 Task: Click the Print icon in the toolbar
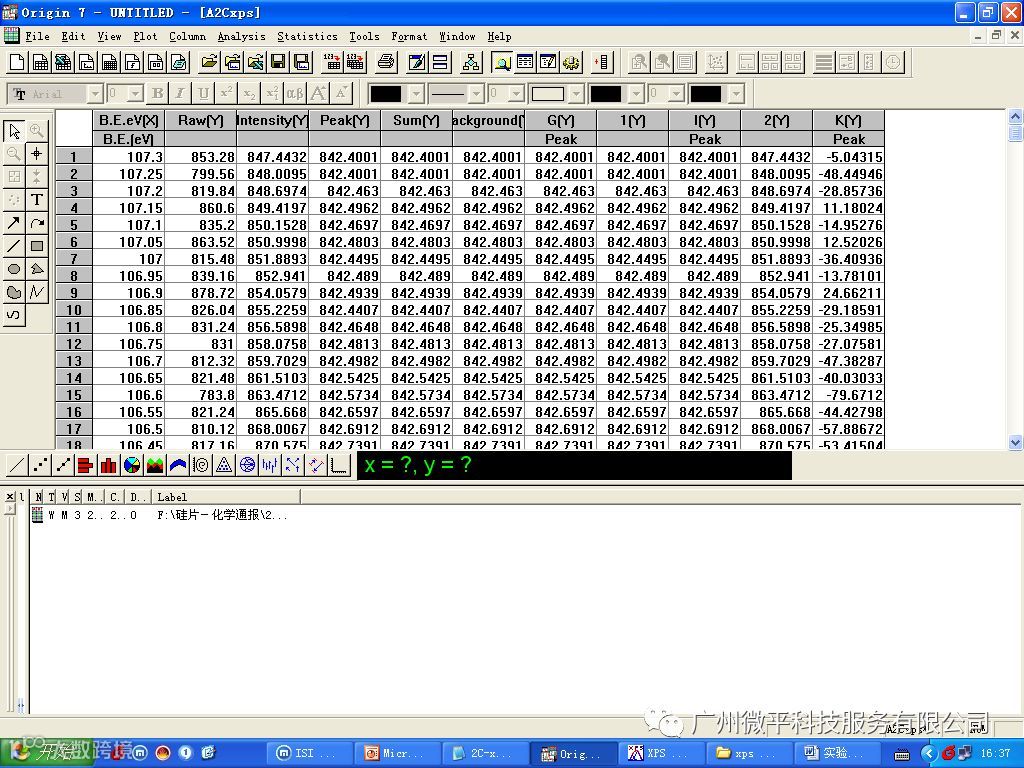point(386,62)
